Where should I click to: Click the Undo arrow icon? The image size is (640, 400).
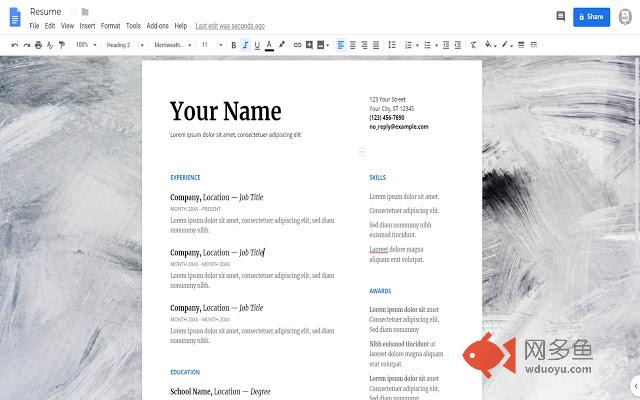pos(15,45)
